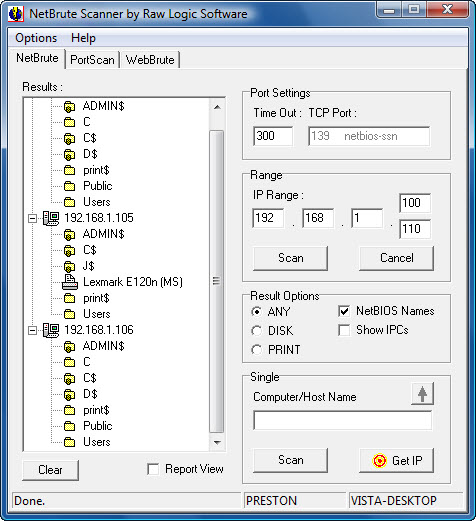
Task: Click the NetBrute app icon in title bar
Action: [15, 14]
